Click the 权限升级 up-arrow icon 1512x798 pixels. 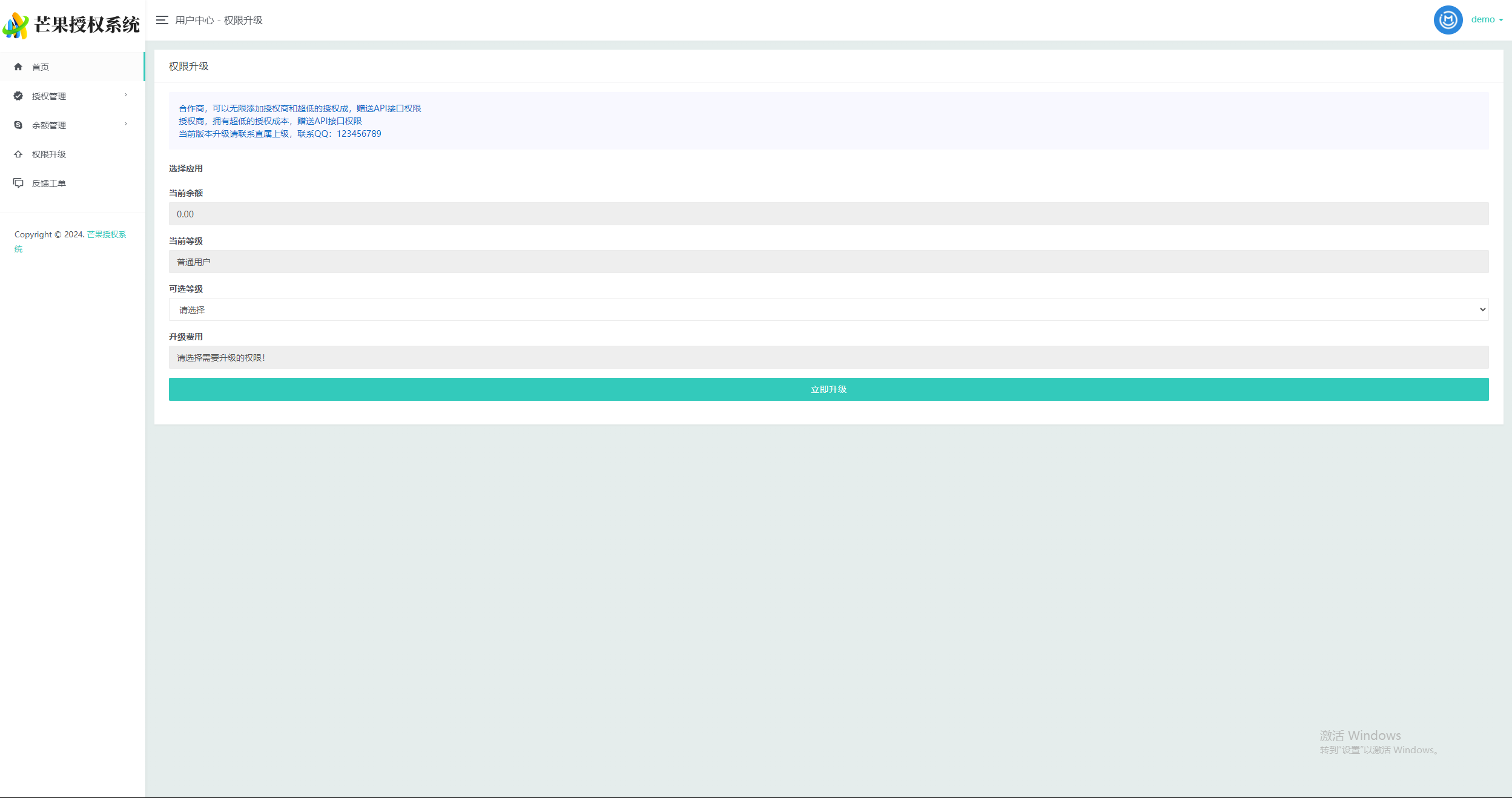click(18, 154)
